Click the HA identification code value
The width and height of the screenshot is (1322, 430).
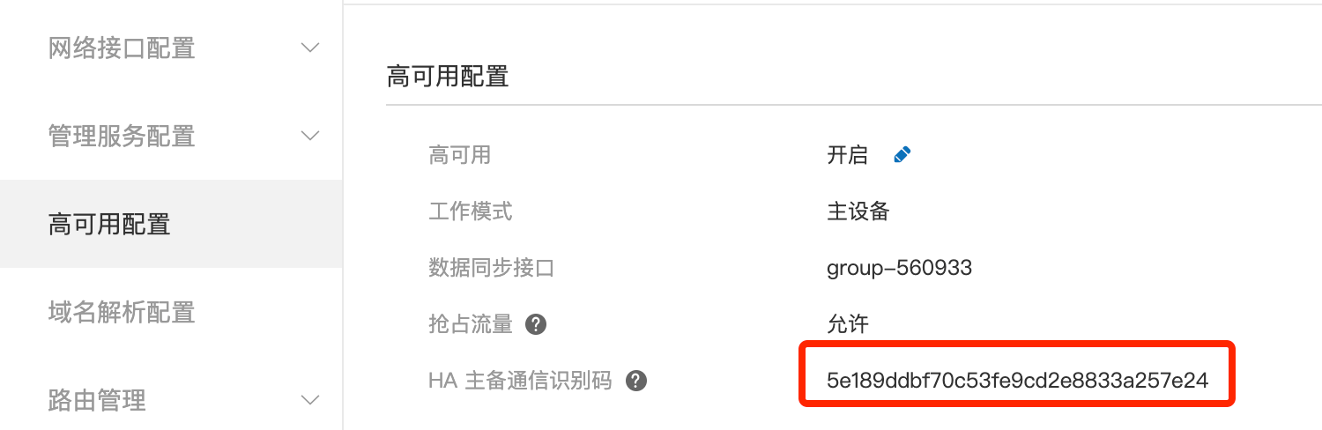point(1018,381)
